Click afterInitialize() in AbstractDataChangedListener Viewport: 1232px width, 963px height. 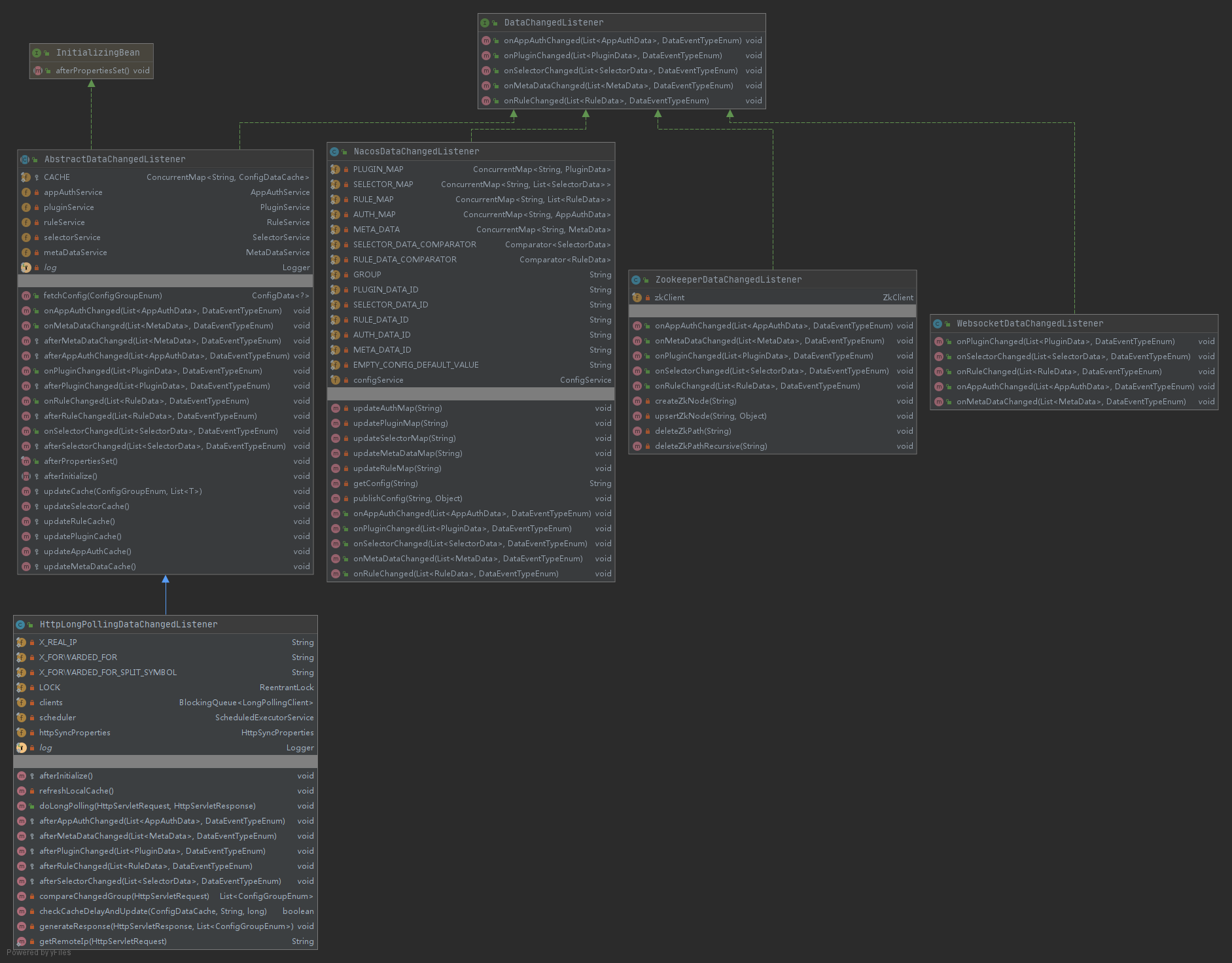pyautogui.click(x=166, y=476)
